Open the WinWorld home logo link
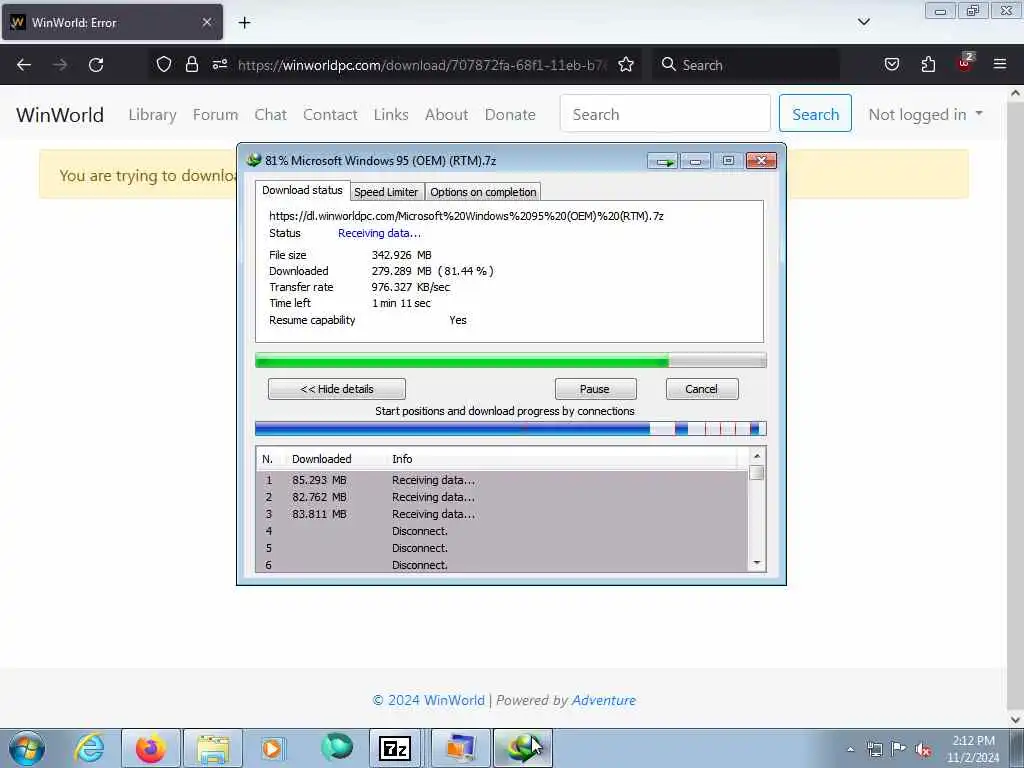This screenshot has width=1024, height=768. pyautogui.click(x=60, y=115)
